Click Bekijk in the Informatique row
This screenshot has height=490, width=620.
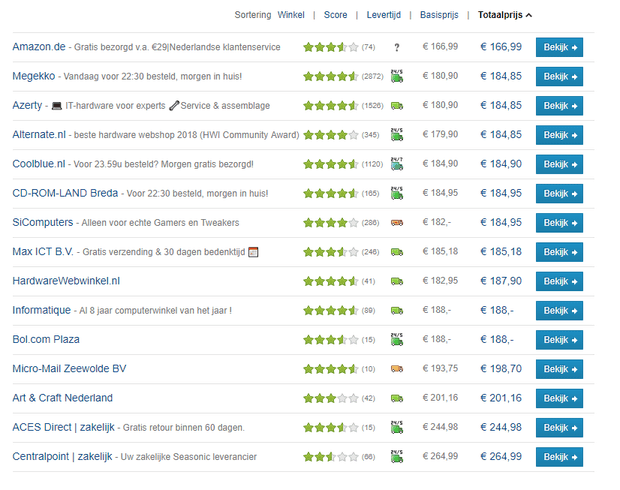(559, 311)
